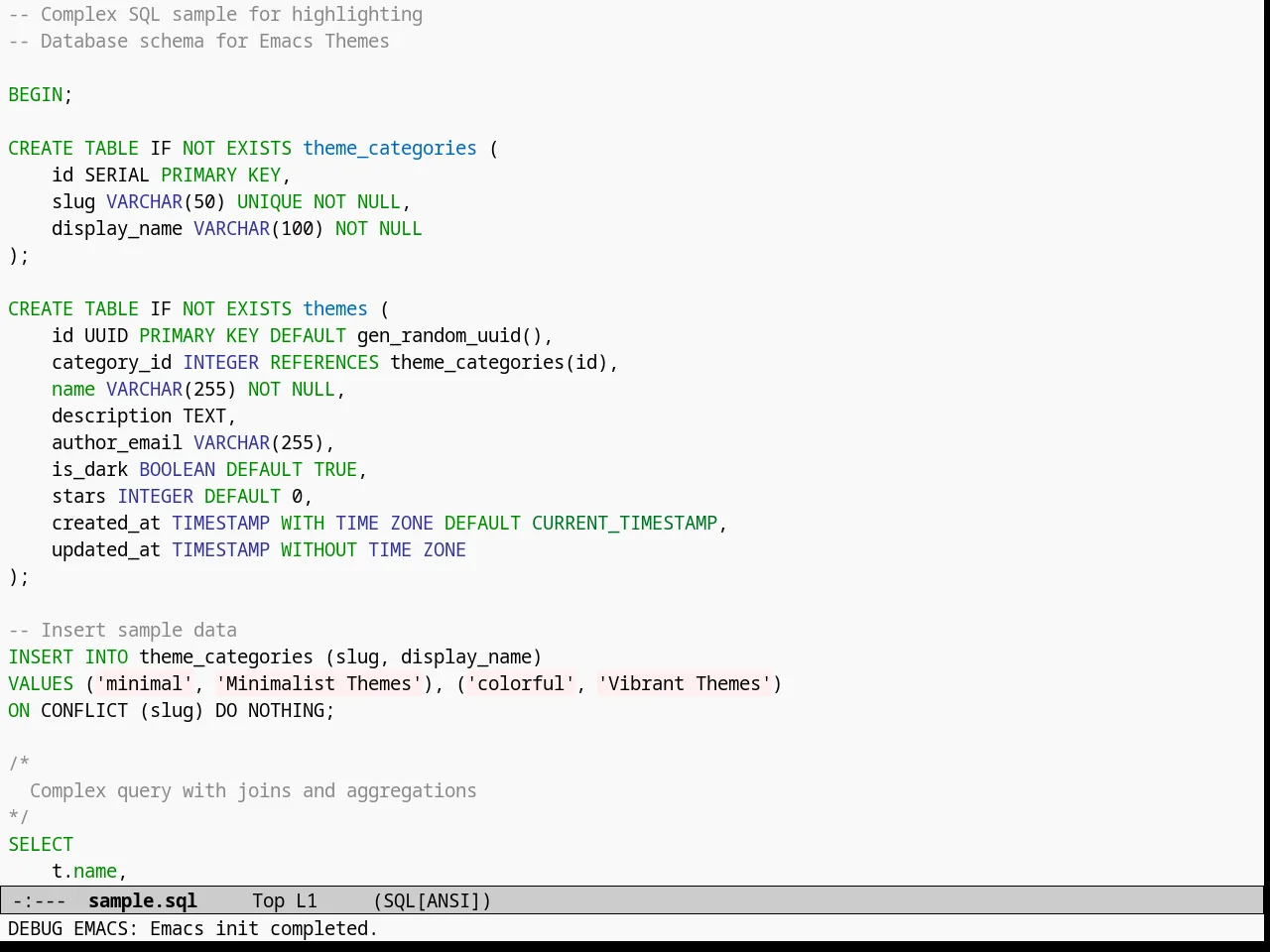This screenshot has height=952, width=1270.
Task: Click the '-- Complex SQL sample for highlighting' comment
Action: tap(215, 14)
